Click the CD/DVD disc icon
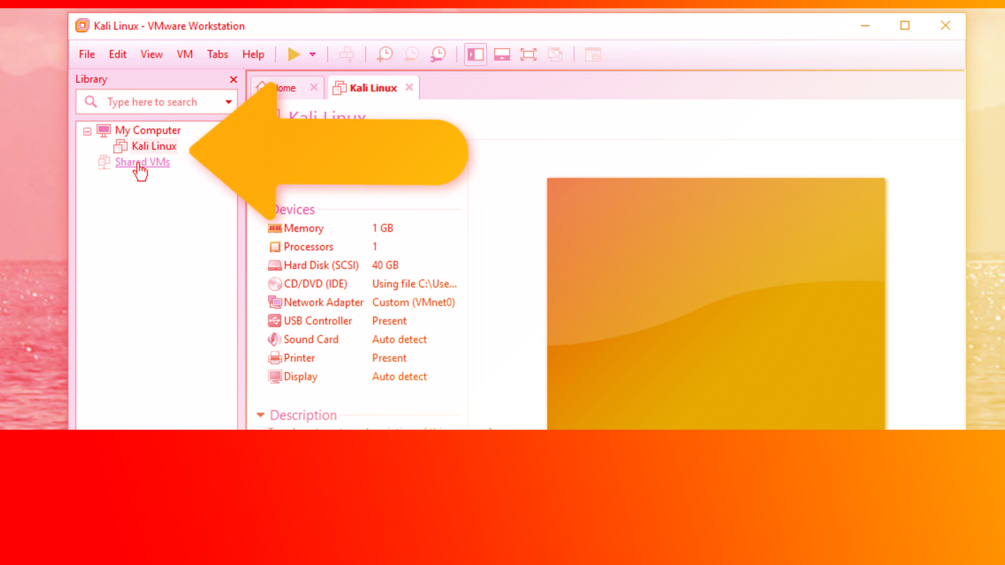Image resolution: width=1005 pixels, height=565 pixels. coord(274,284)
